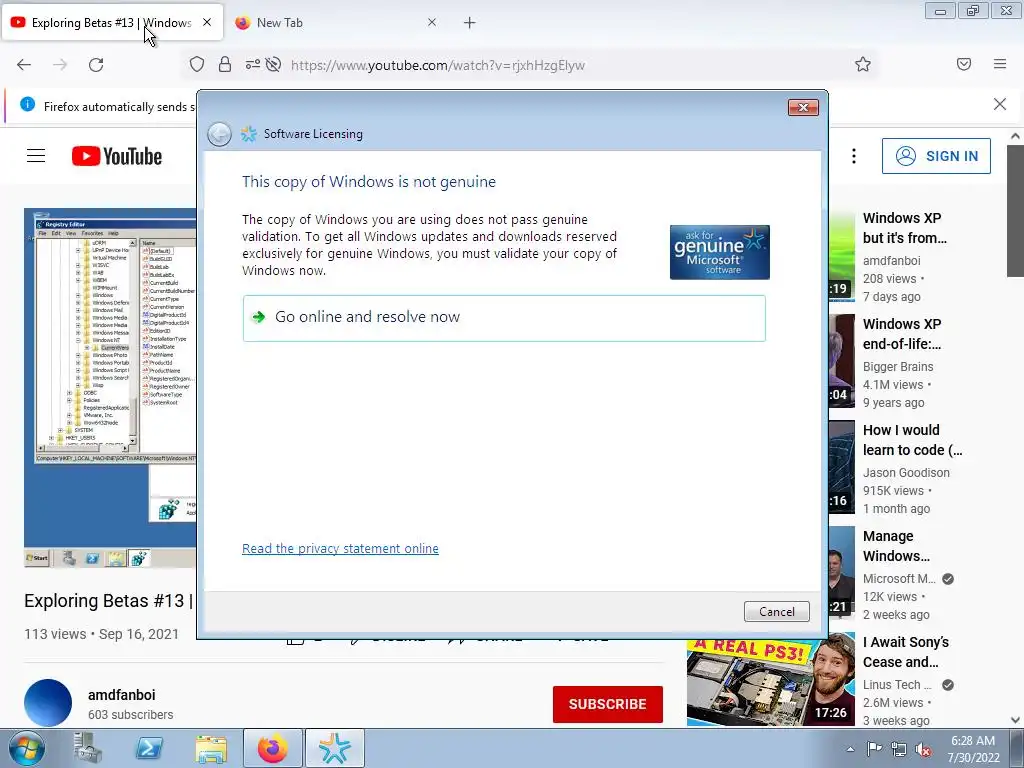Open File Explorer from the taskbar
This screenshot has width=1024, height=768.
click(210, 749)
